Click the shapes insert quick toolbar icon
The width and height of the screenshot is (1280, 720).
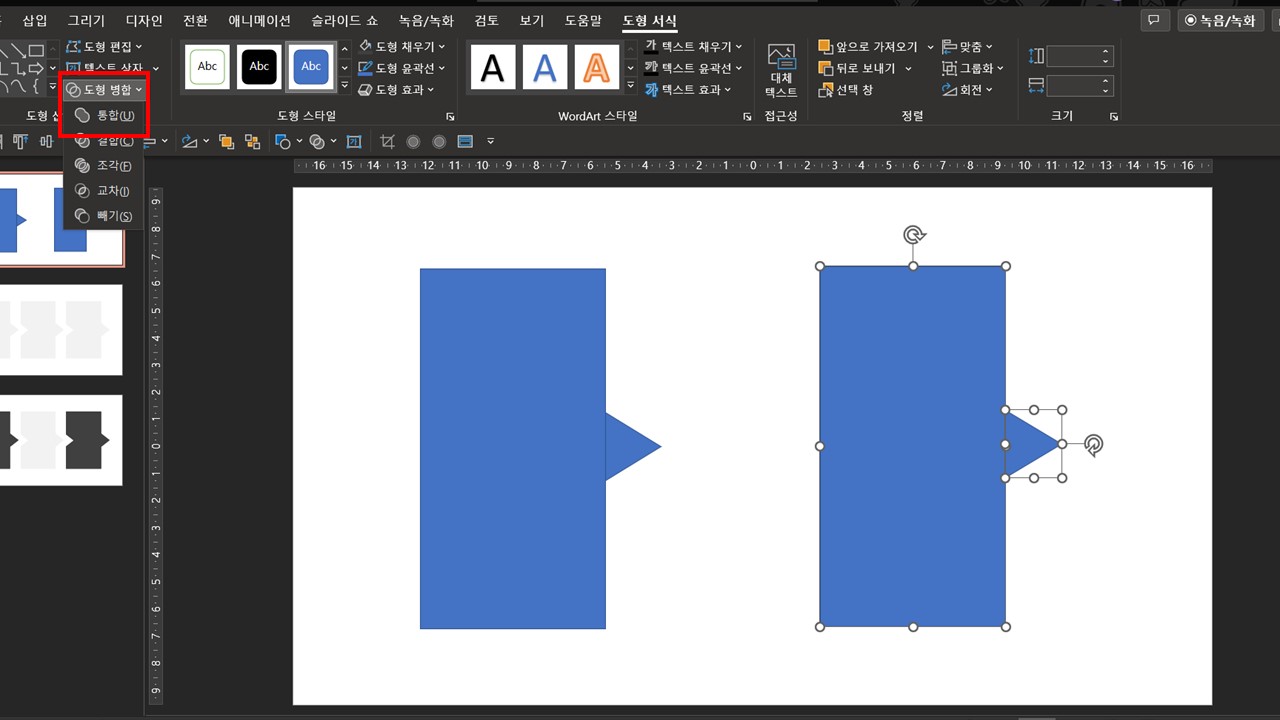click(x=283, y=142)
